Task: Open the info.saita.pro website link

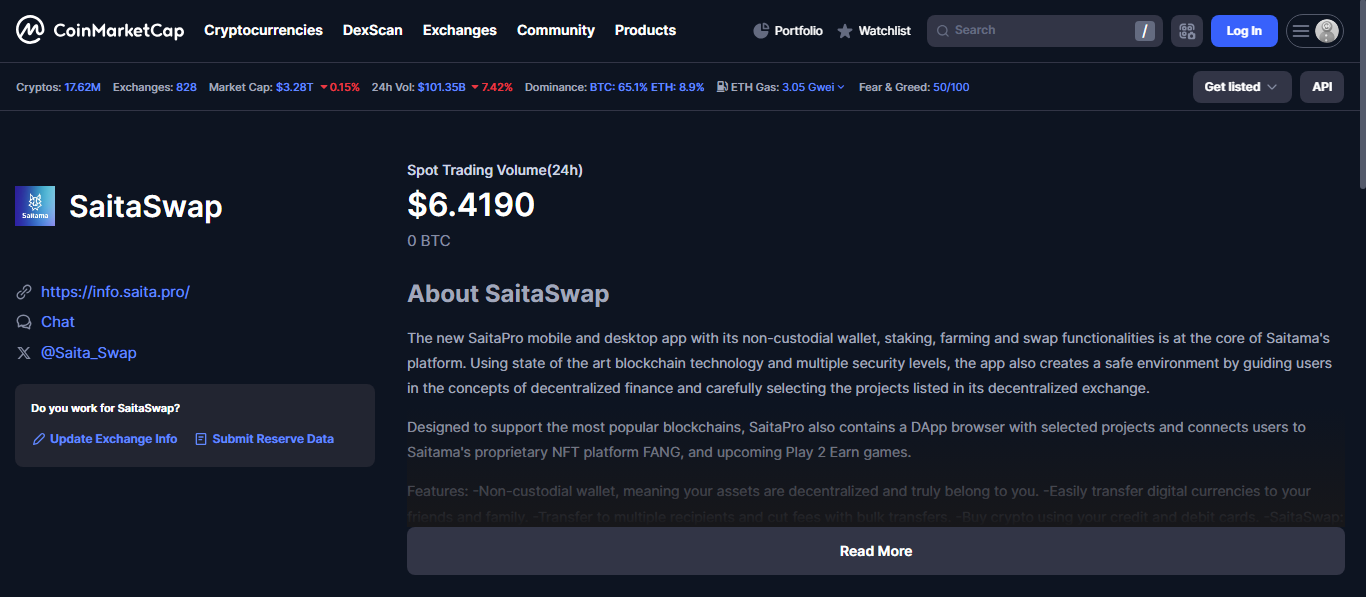Action: 115,292
